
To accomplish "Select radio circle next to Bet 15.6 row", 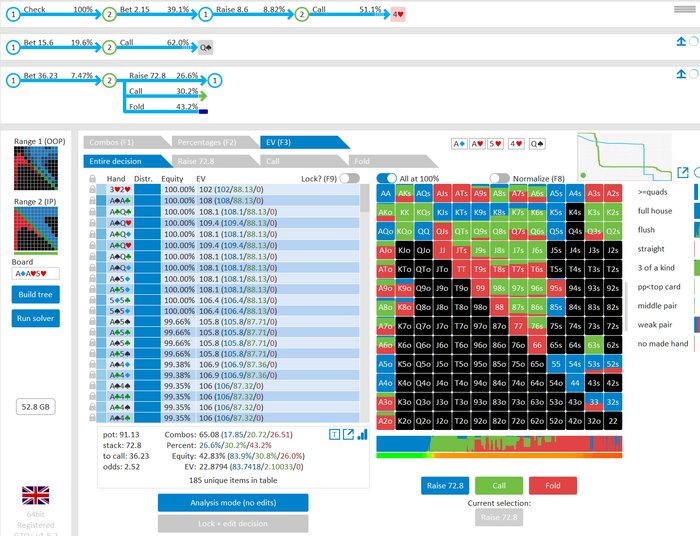I will pos(694,42).
